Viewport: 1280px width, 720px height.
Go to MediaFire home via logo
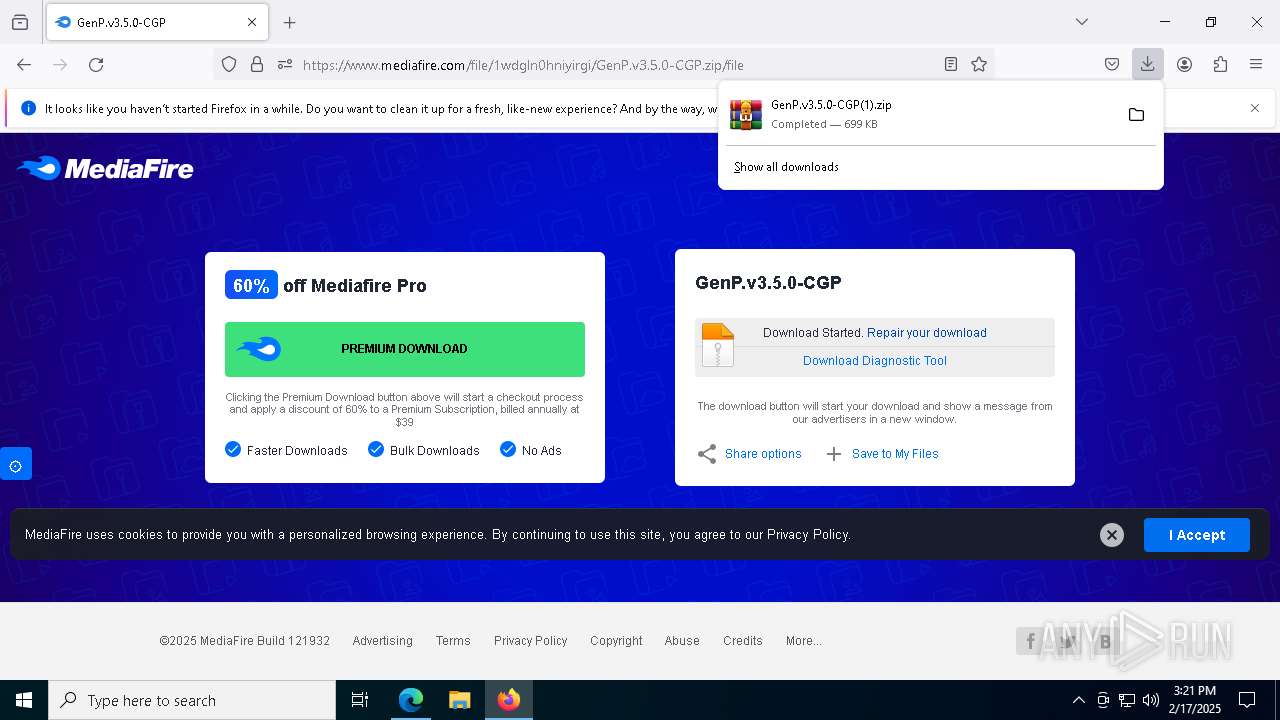pos(106,168)
